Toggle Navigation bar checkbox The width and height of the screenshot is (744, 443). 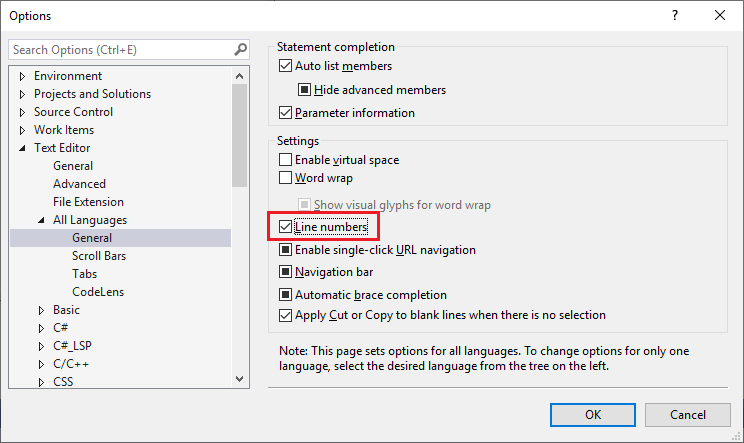pyautogui.click(x=285, y=272)
